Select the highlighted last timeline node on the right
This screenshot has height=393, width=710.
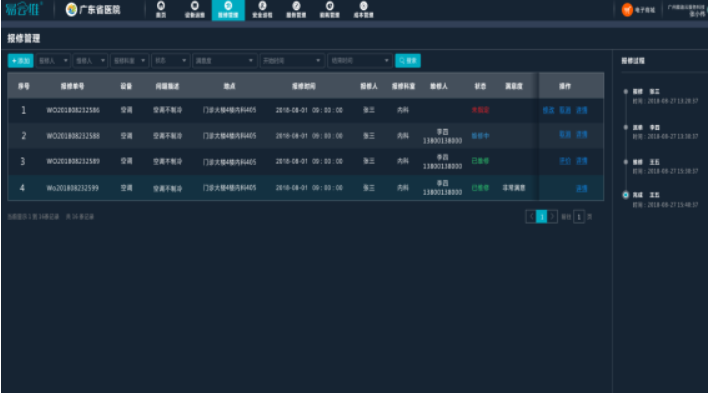point(626,195)
